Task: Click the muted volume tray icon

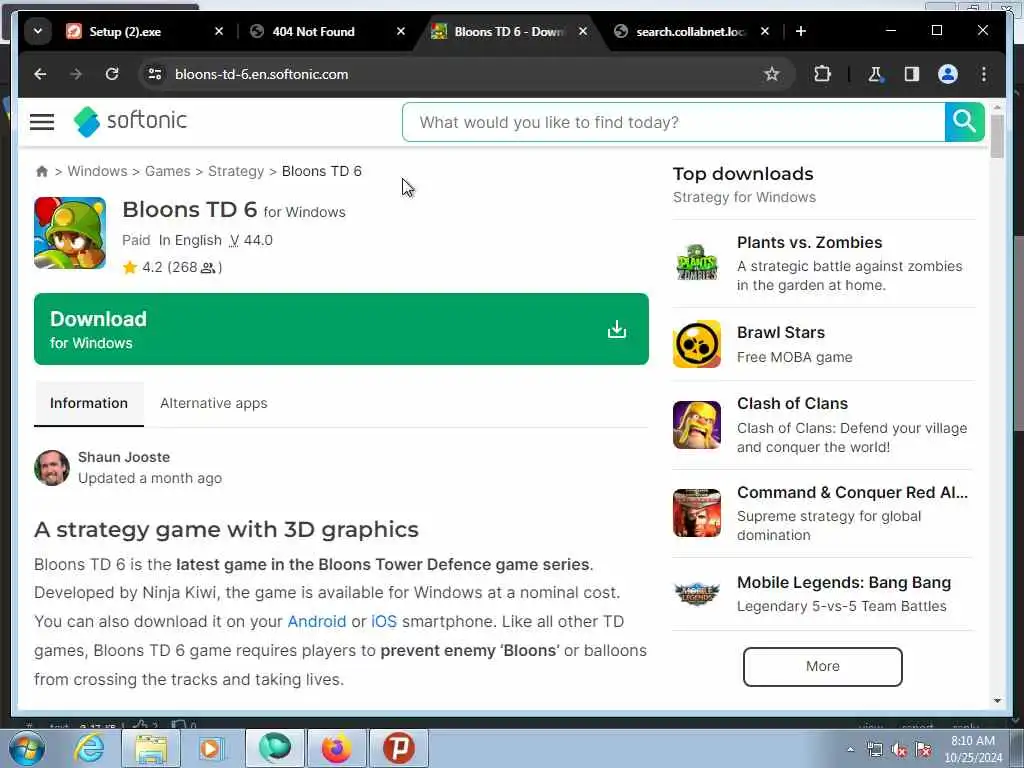Action: coord(899,750)
